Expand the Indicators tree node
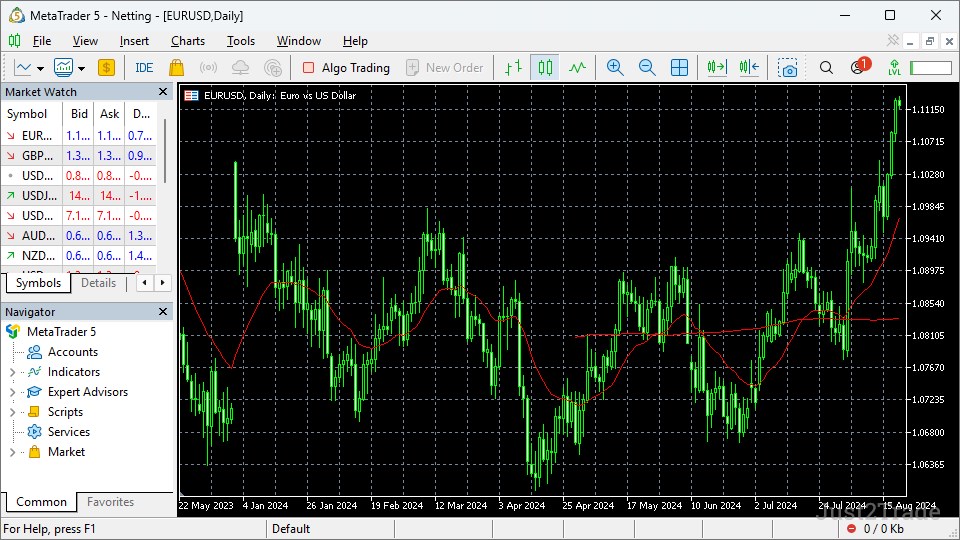Screen dimensions: 960x540 click(12, 372)
